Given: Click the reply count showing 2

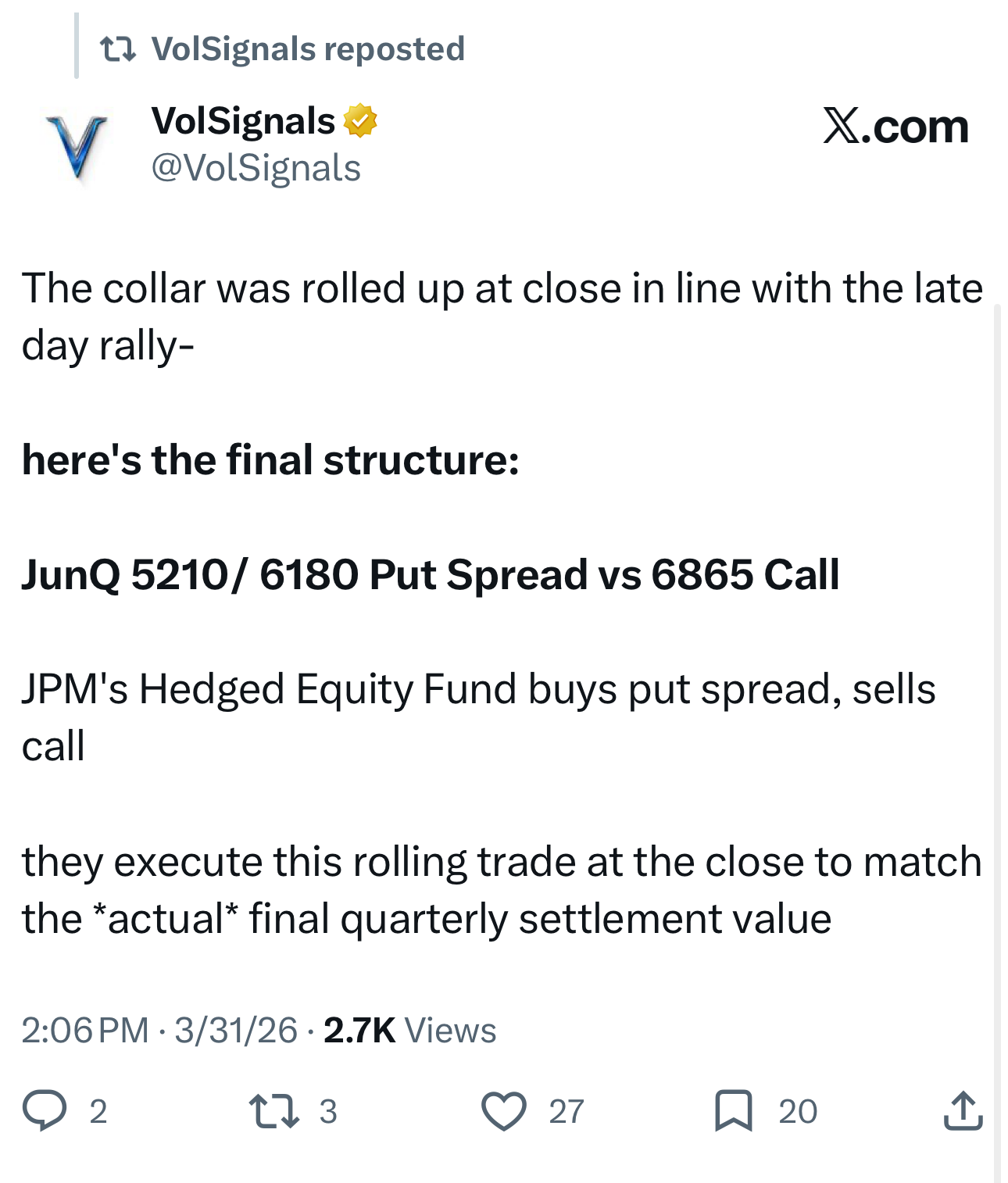Looking at the screenshot, I should coord(98,1109).
